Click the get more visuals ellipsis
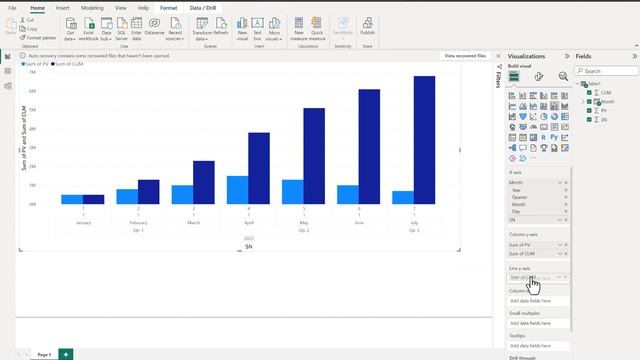Image resolution: width=640 pixels, height=360 pixels. tap(533, 158)
